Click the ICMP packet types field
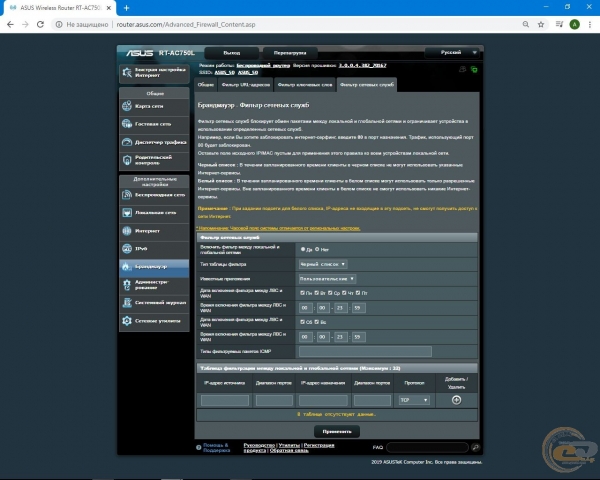The image size is (600, 480). point(365,351)
